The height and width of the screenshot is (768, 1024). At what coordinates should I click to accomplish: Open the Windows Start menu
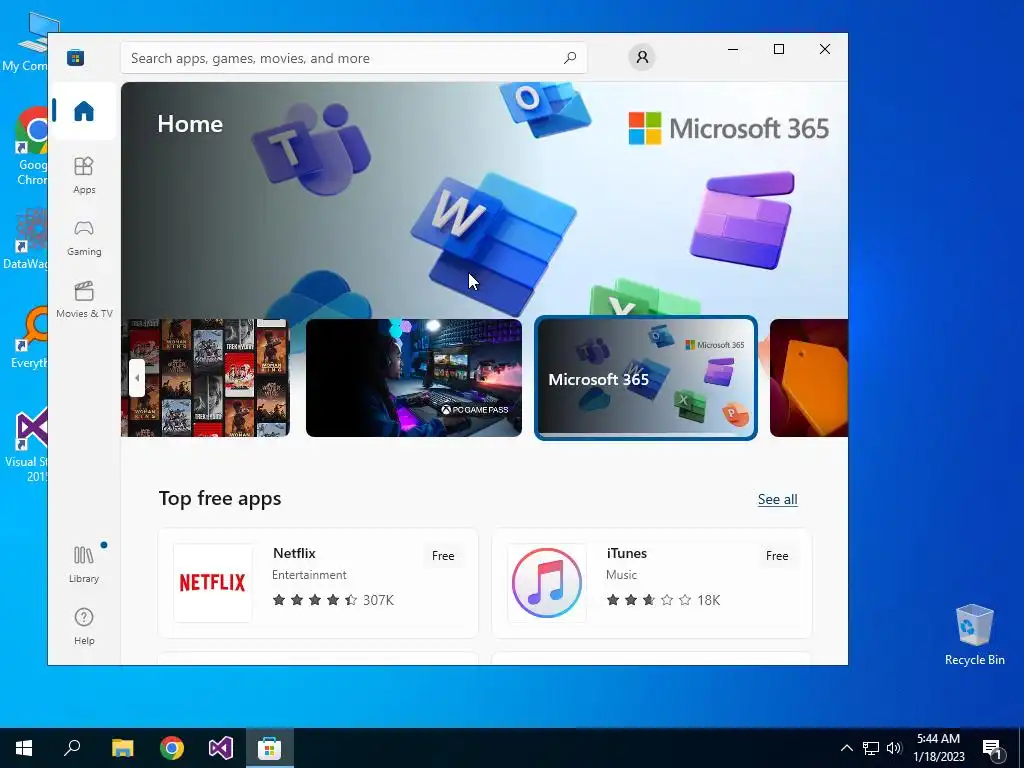coord(24,748)
